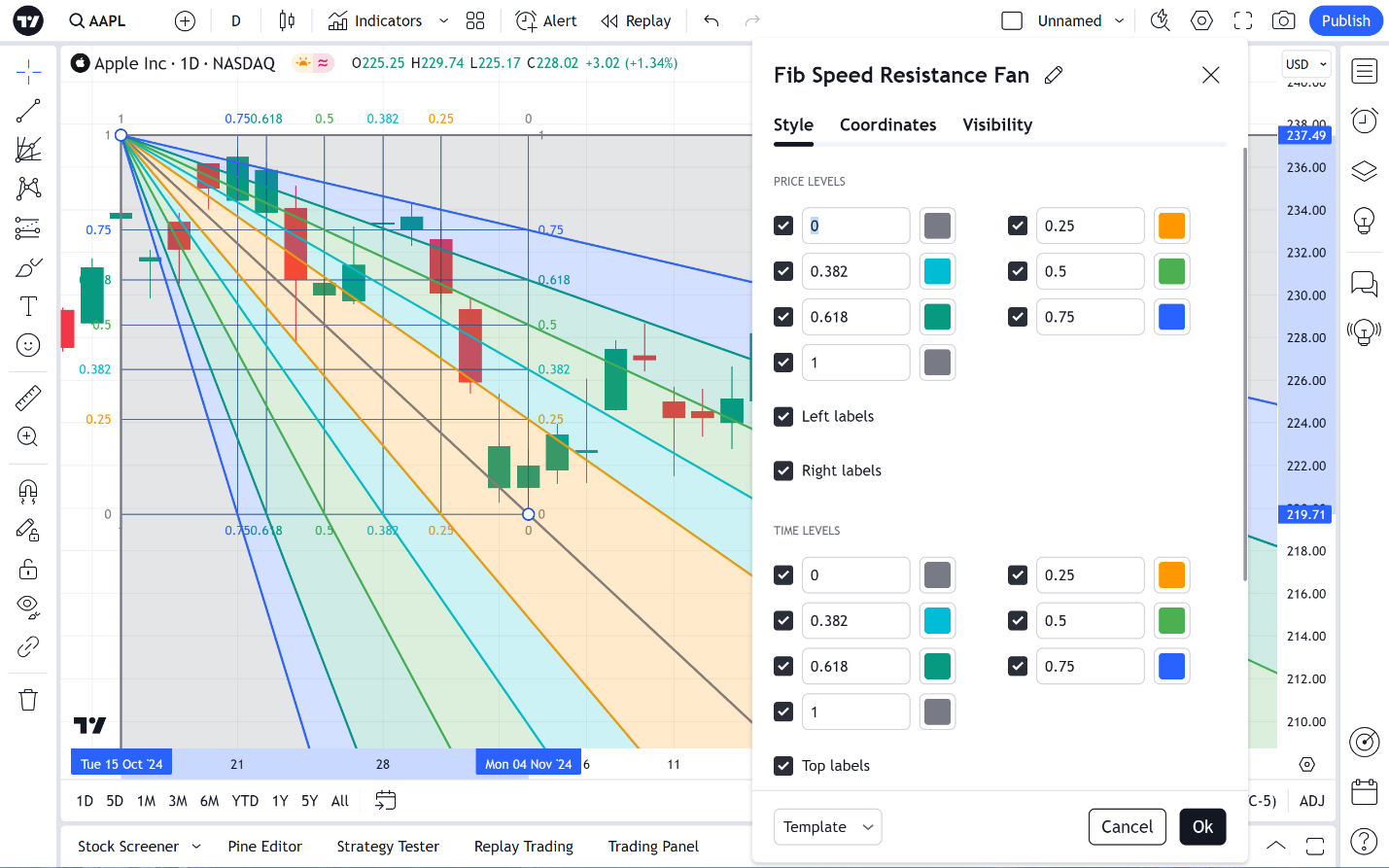
Task: Switch to the Coordinates tab
Action: coord(887,124)
